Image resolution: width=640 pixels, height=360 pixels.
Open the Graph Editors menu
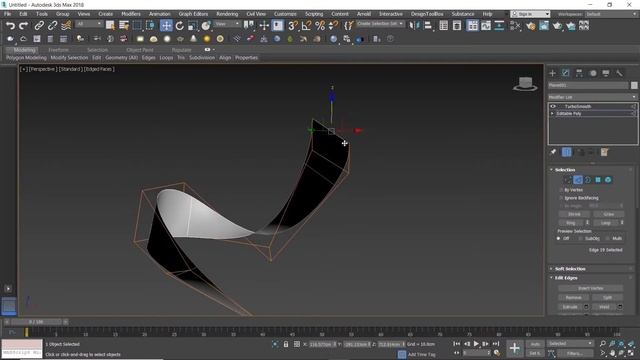(x=193, y=14)
